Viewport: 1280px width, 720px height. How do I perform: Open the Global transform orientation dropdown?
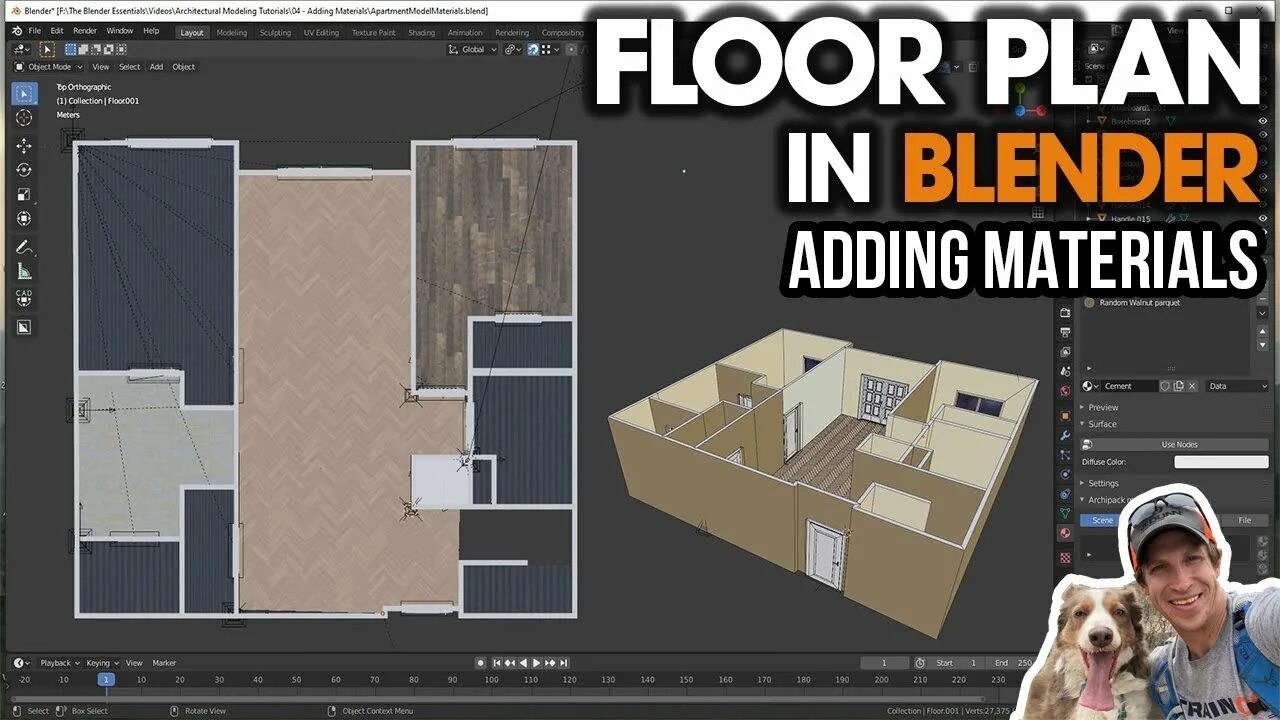(x=472, y=49)
